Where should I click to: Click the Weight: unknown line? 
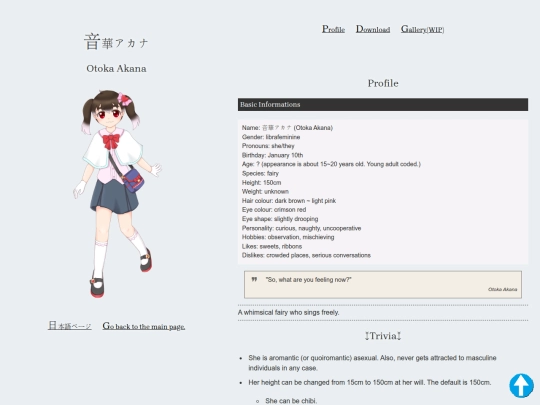[x=265, y=191]
